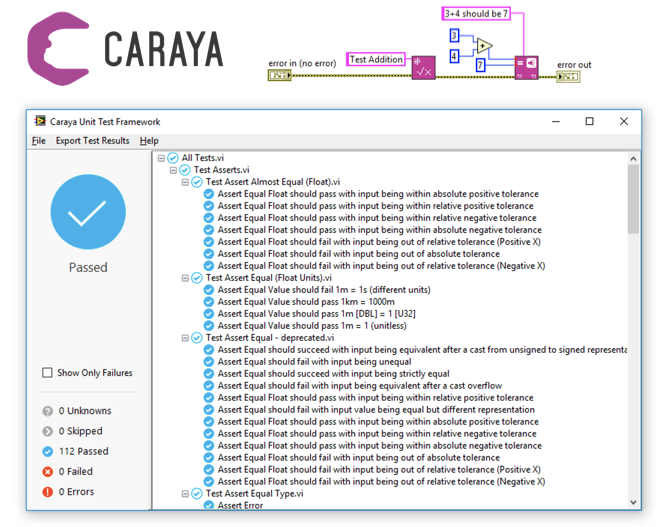The image size is (666, 527).
Task: Click the blue check icon beside 112 Passed
Action: tap(48, 451)
